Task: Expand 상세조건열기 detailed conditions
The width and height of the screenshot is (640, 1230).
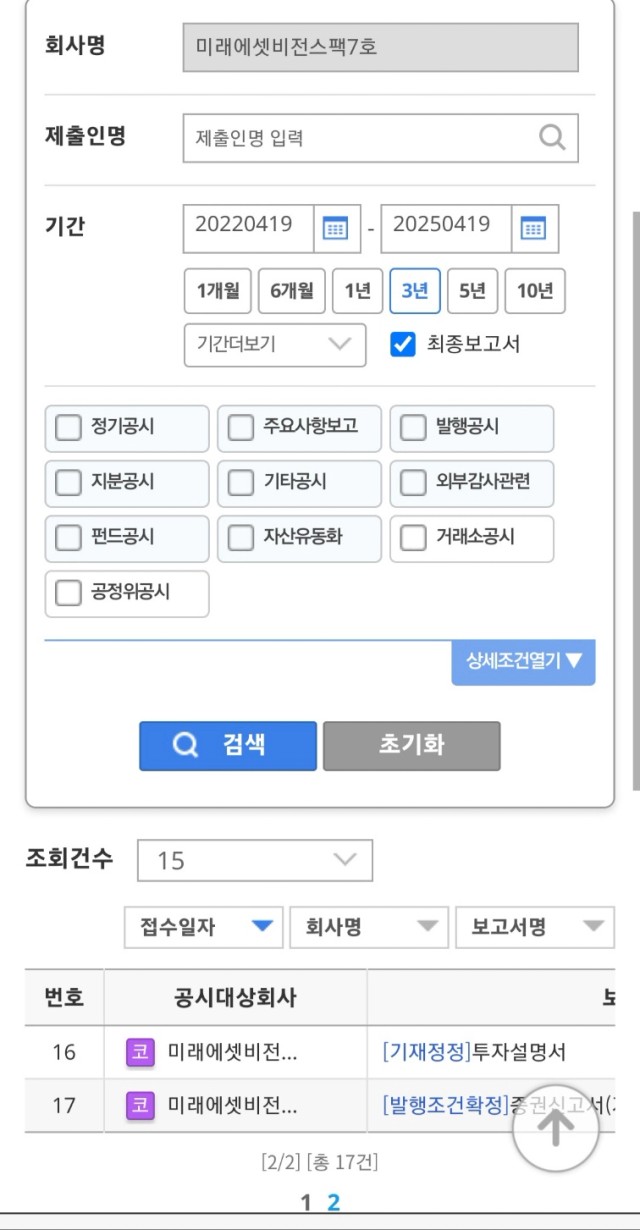Action: click(x=524, y=661)
